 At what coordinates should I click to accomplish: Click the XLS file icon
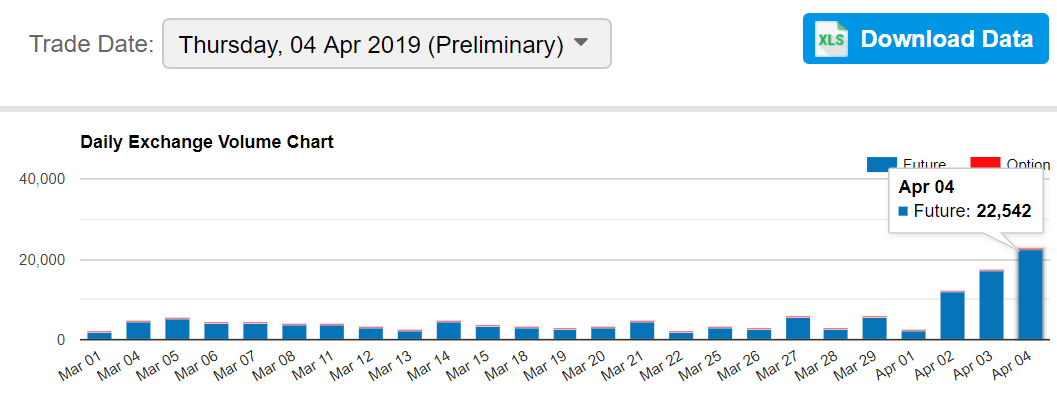(831, 39)
